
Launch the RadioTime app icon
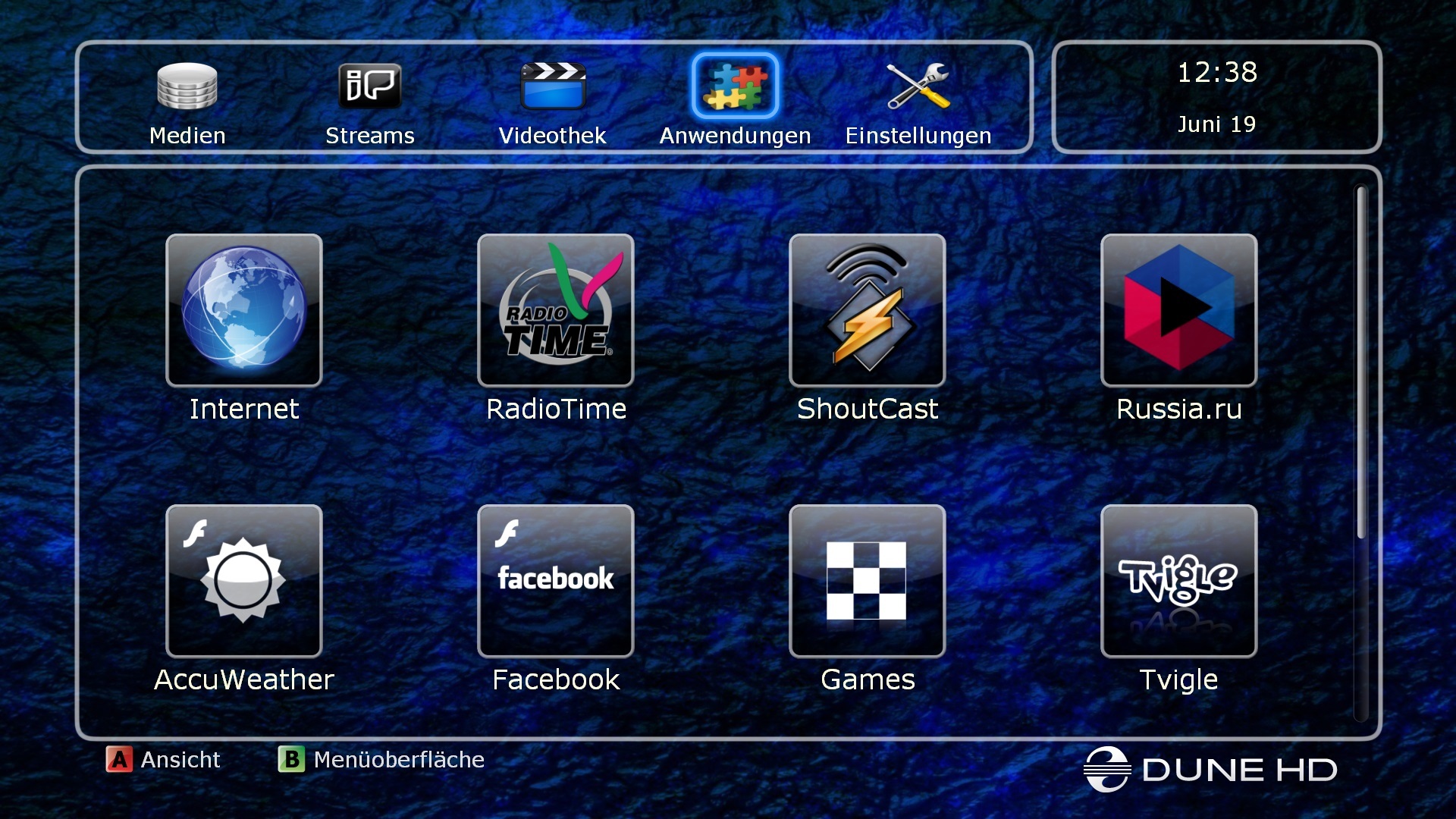coord(555,309)
